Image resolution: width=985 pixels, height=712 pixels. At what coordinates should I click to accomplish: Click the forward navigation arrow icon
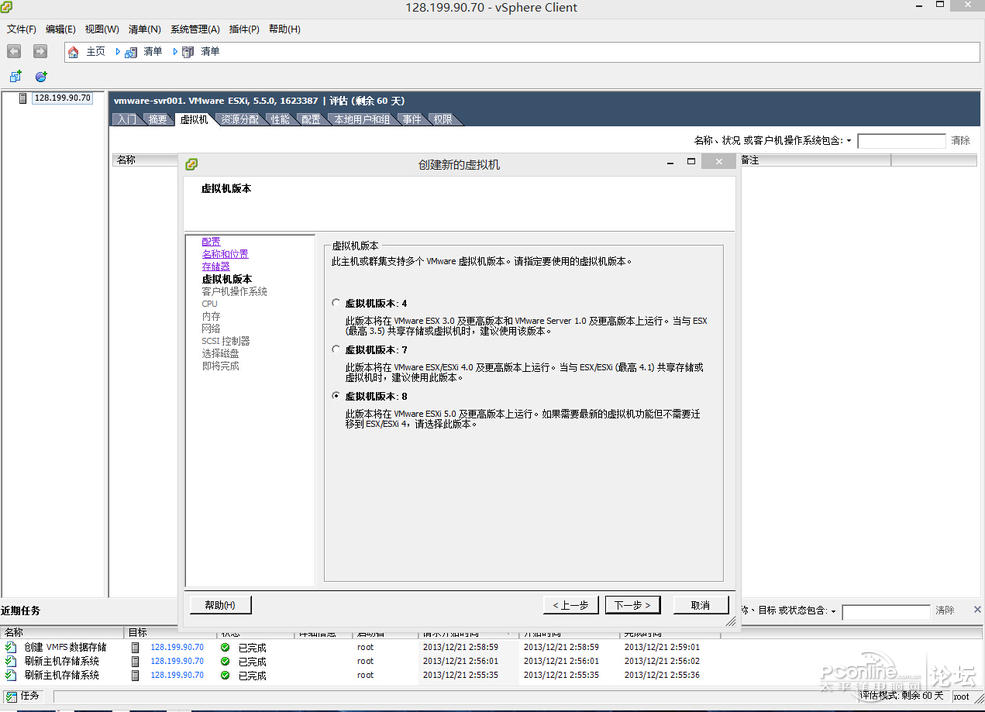[x=40, y=52]
